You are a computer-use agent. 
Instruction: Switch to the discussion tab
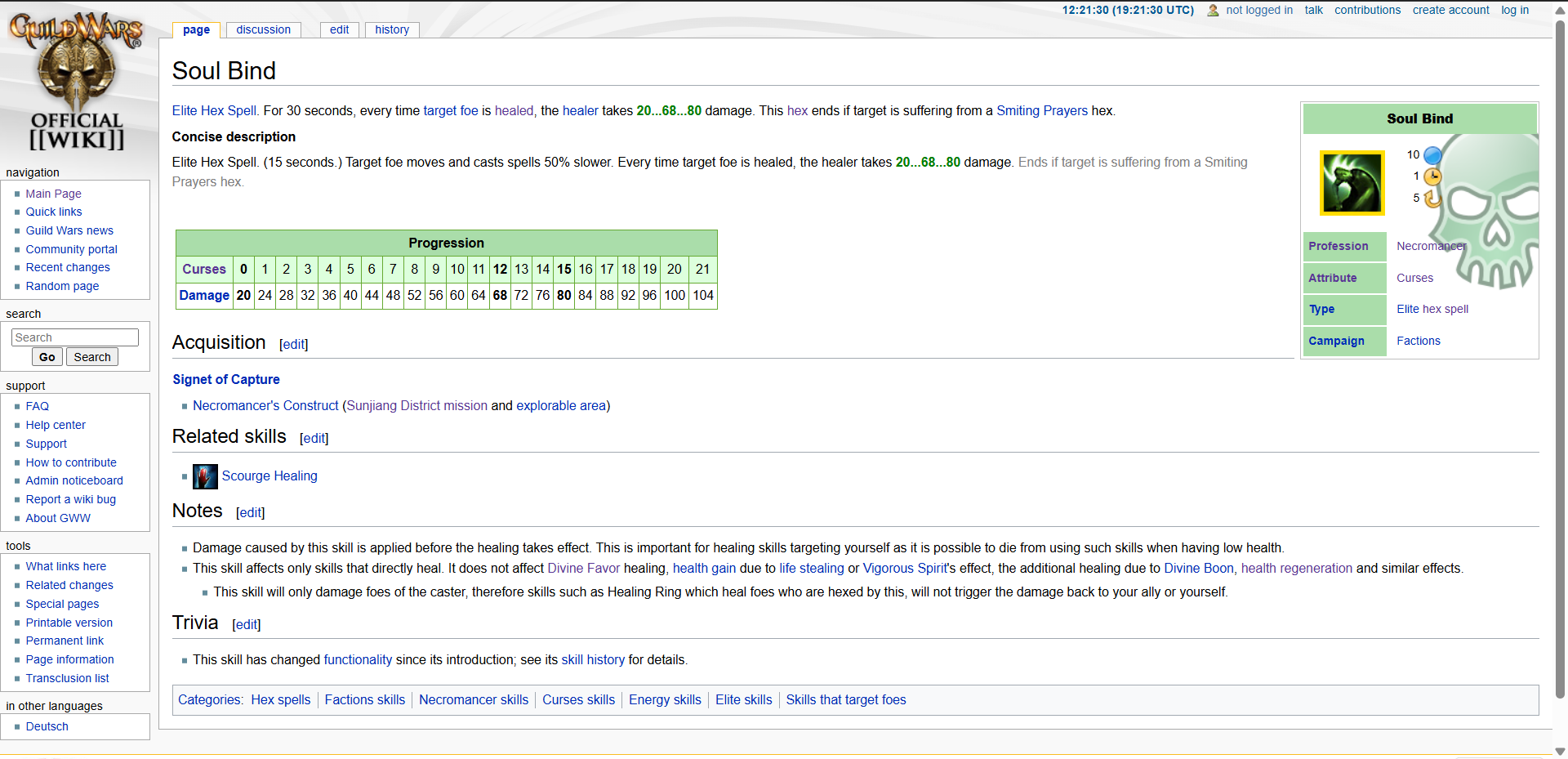[263, 29]
